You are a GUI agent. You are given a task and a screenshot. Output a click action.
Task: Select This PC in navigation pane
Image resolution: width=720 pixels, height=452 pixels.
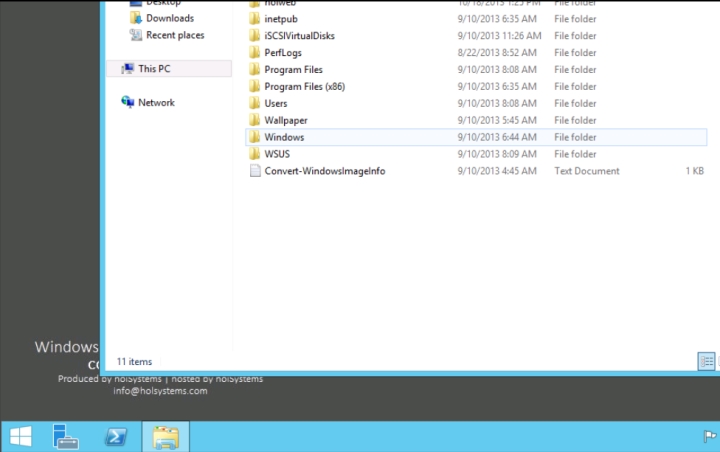pyautogui.click(x=153, y=69)
